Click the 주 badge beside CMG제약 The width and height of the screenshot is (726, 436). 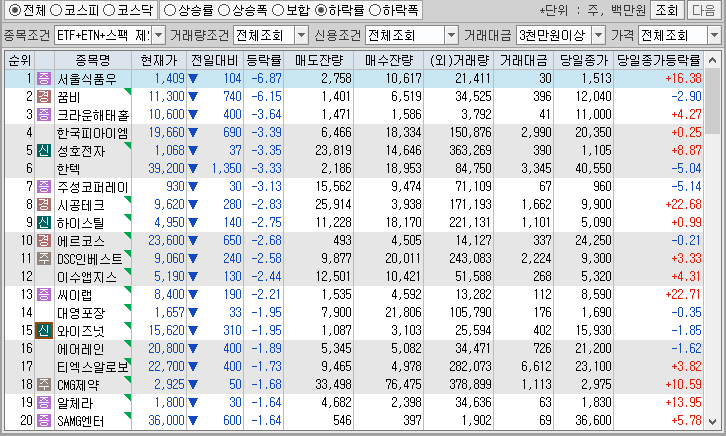44,384
